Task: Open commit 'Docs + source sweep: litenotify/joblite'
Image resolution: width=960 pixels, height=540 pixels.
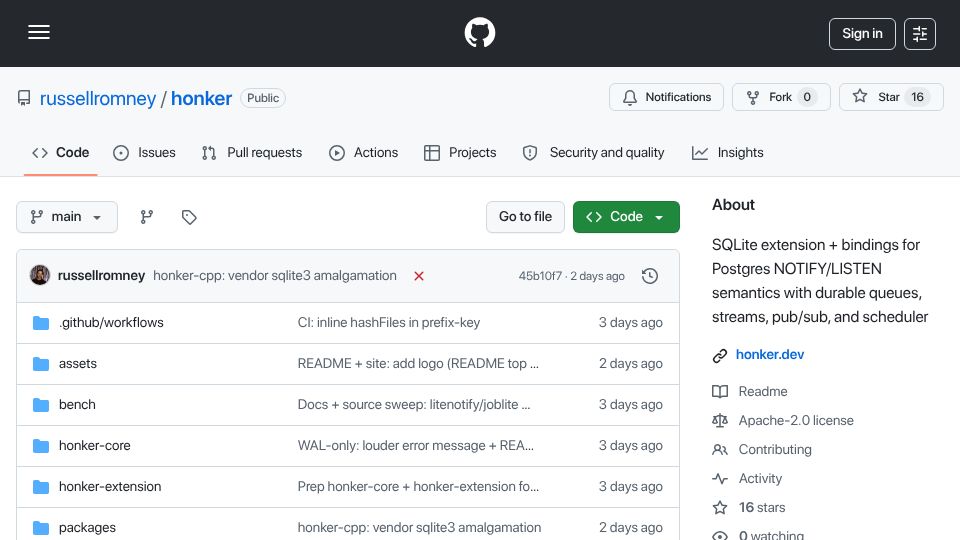Action: (x=414, y=405)
